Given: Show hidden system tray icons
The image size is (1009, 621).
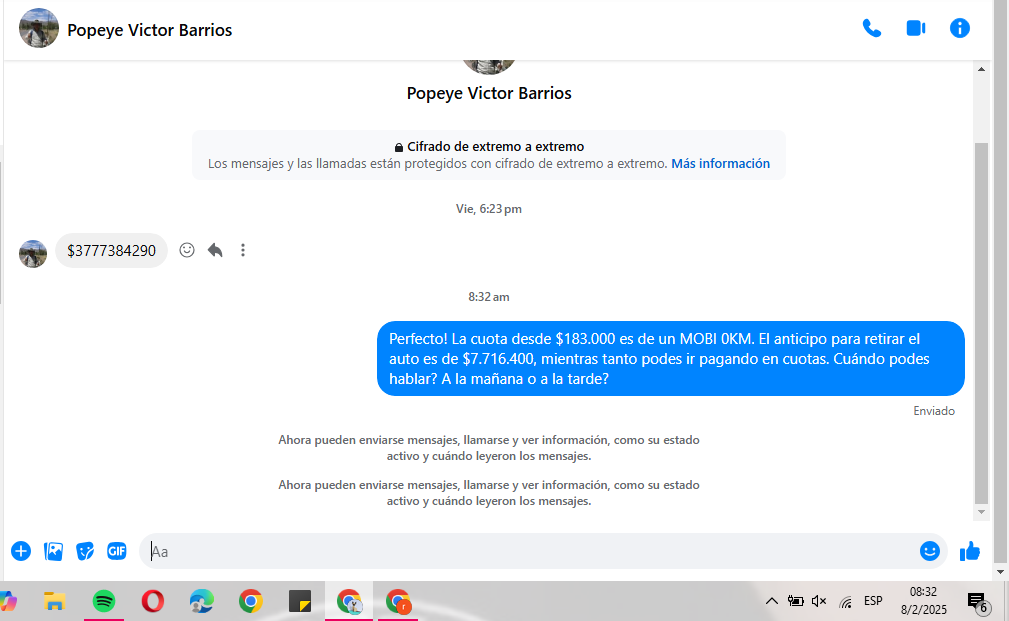Looking at the screenshot, I should [771, 601].
